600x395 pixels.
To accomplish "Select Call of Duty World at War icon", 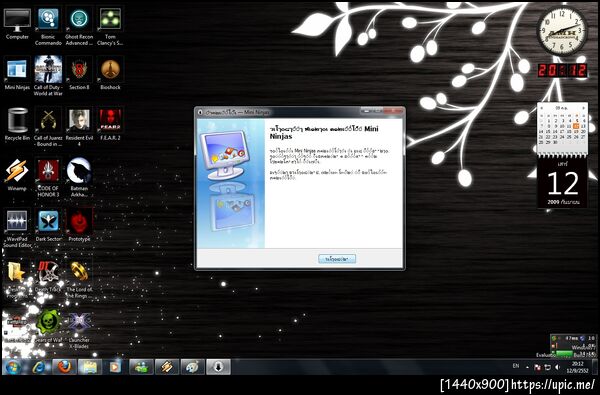I will (x=48, y=76).
